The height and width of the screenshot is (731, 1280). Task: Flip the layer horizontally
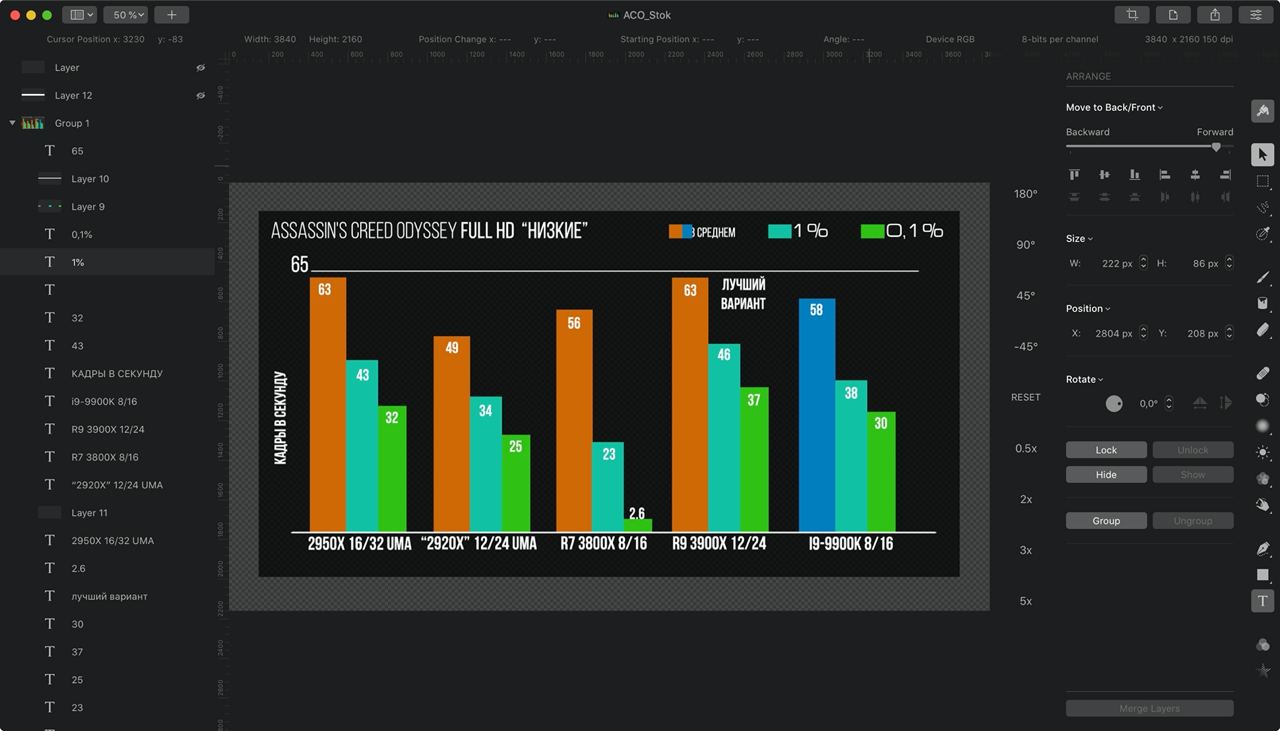[x=1199, y=403]
